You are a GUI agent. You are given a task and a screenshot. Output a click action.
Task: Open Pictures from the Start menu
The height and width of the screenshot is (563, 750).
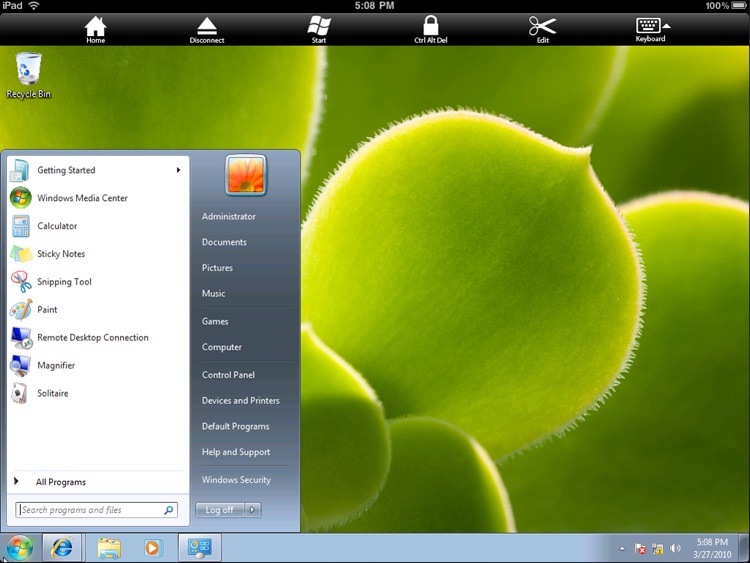pos(217,268)
